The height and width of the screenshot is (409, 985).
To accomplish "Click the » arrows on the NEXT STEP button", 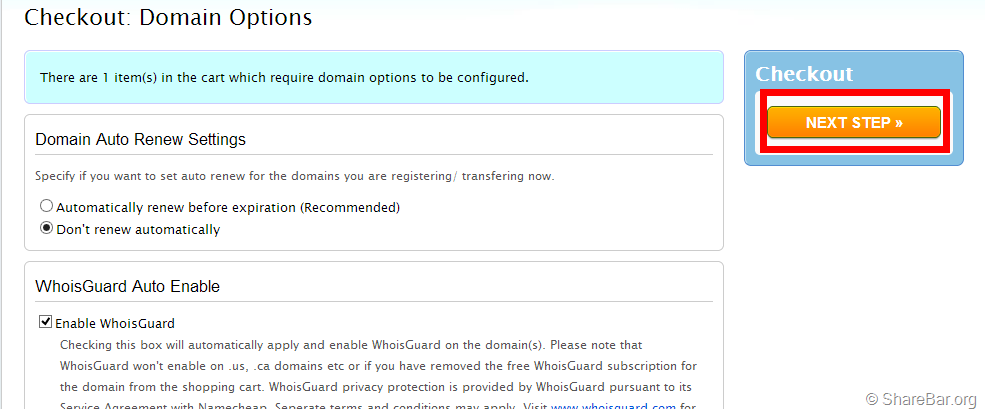I will coord(898,123).
